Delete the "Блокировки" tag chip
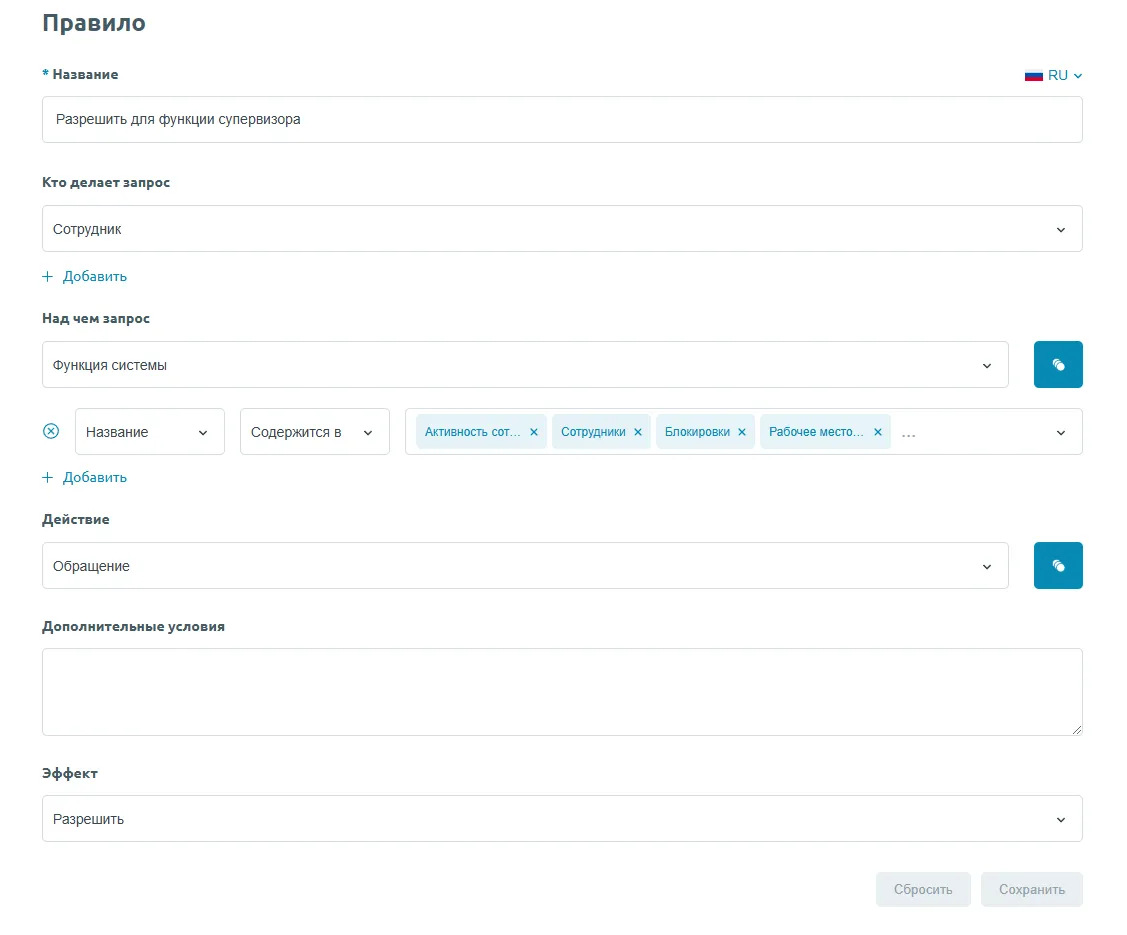This screenshot has width=1127, height=935. point(742,432)
